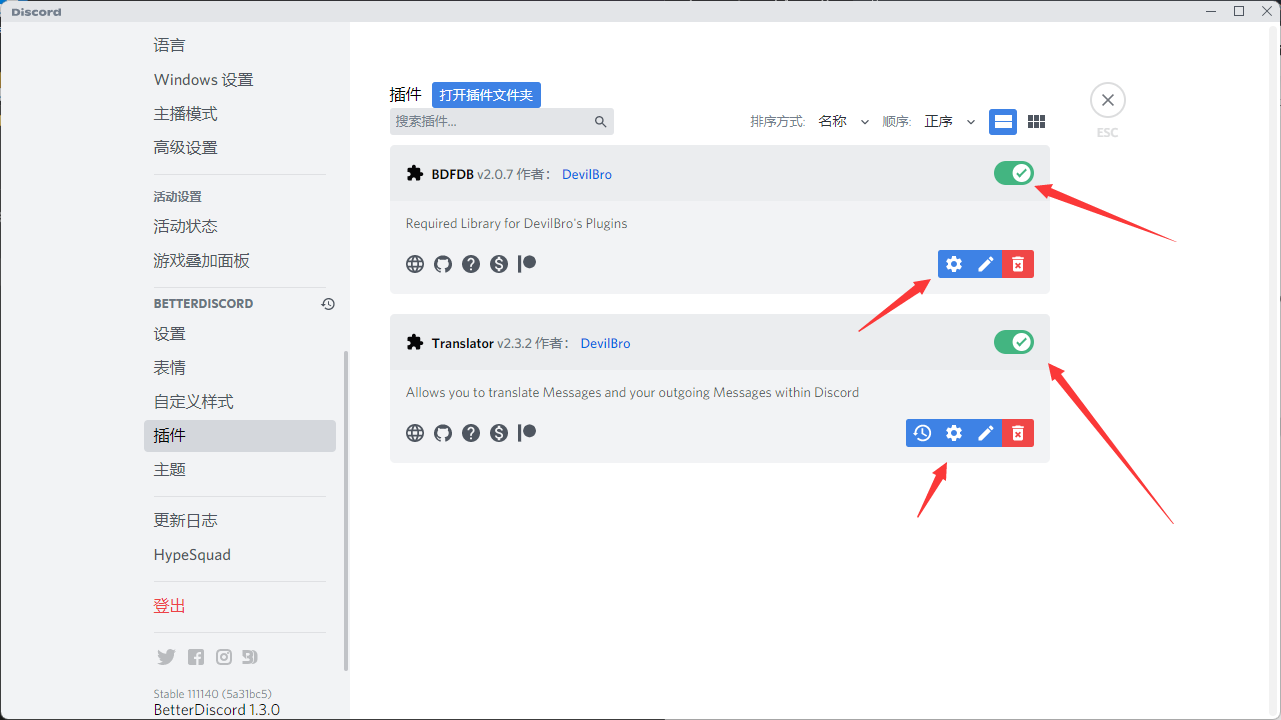Click 登出 log out

pos(240,605)
